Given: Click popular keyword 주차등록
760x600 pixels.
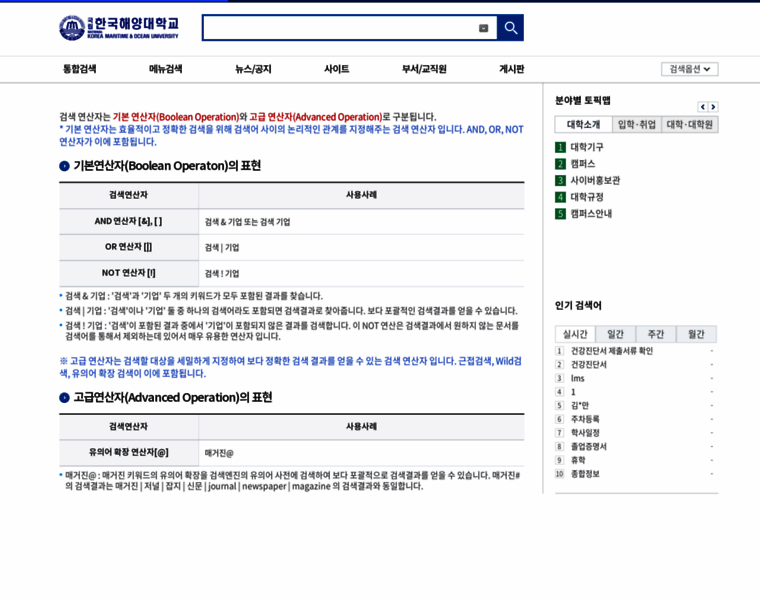Looking at the screenshot, I should click(585, 419).
